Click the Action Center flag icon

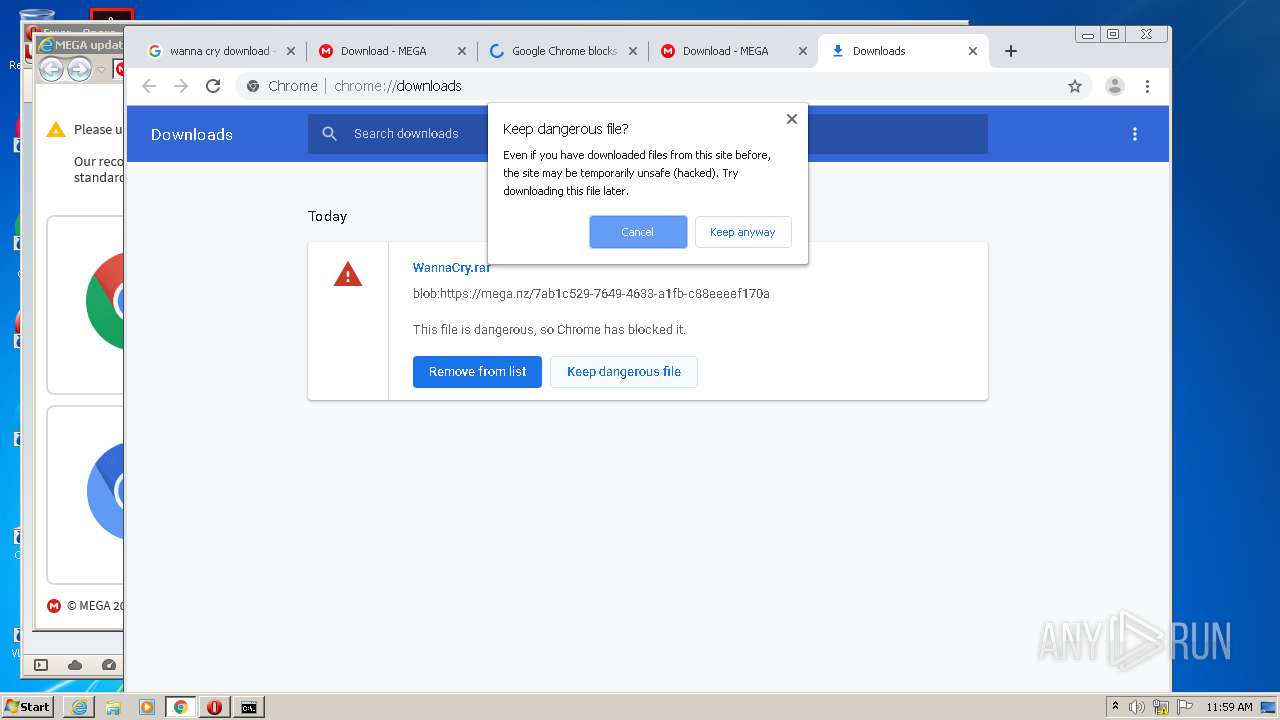[x=1185, y=707]
